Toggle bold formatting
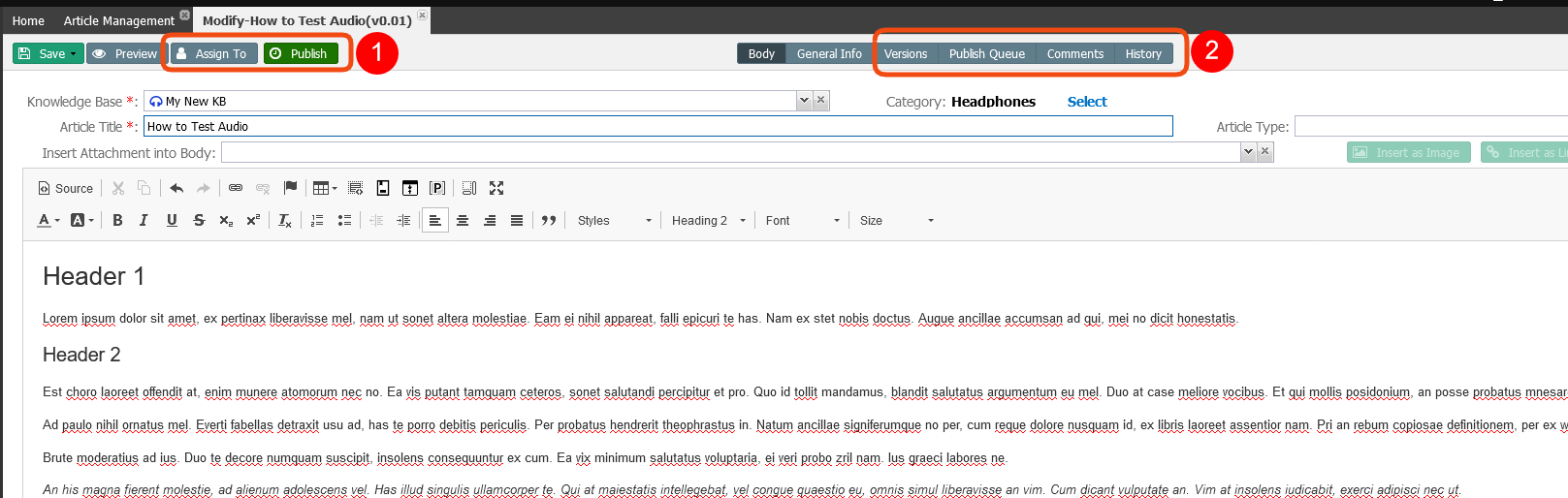The image size is (1568, 498). click(117, 220)
